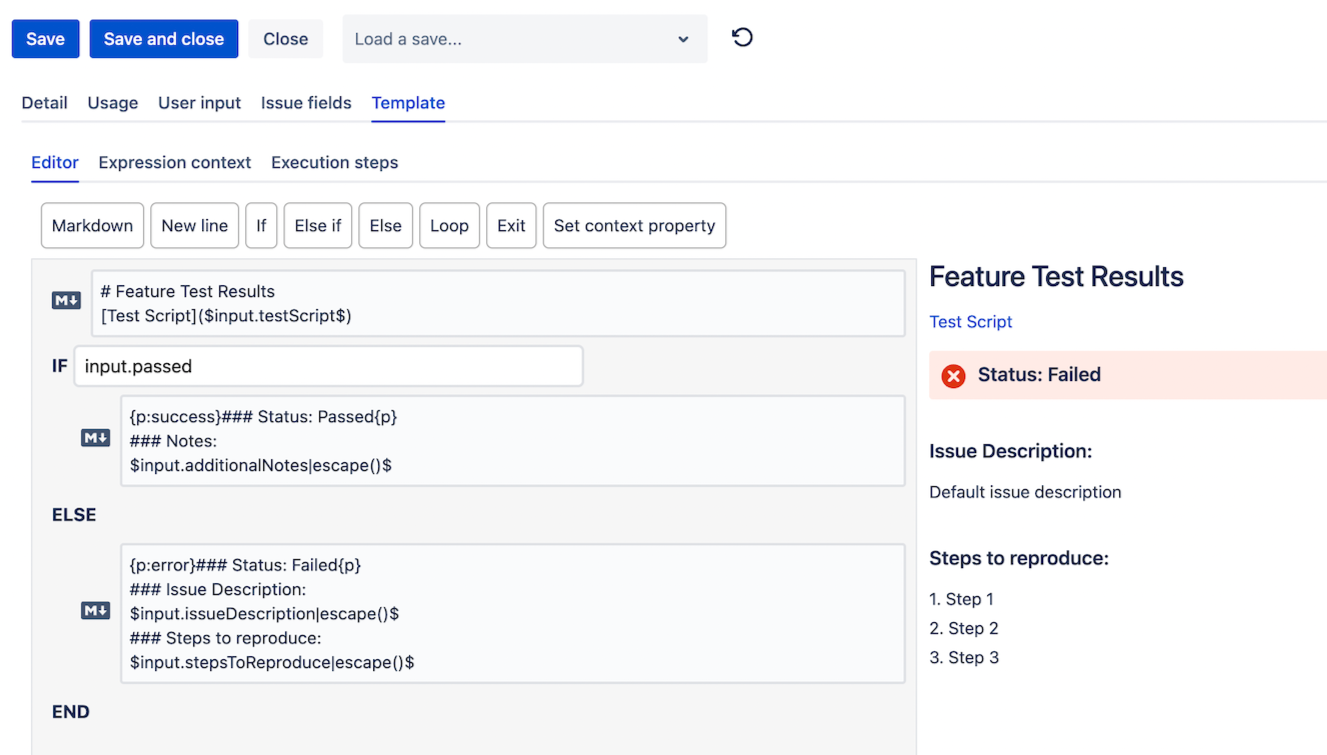Open the Load a save dropdown
This screenshot has width=1327, height=755.
[x=524, y=37]
